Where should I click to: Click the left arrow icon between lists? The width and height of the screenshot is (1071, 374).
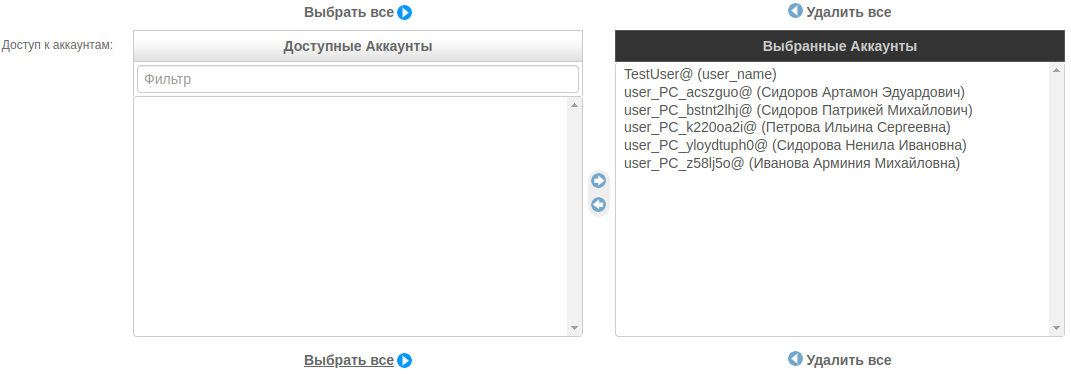coord(599,205)
